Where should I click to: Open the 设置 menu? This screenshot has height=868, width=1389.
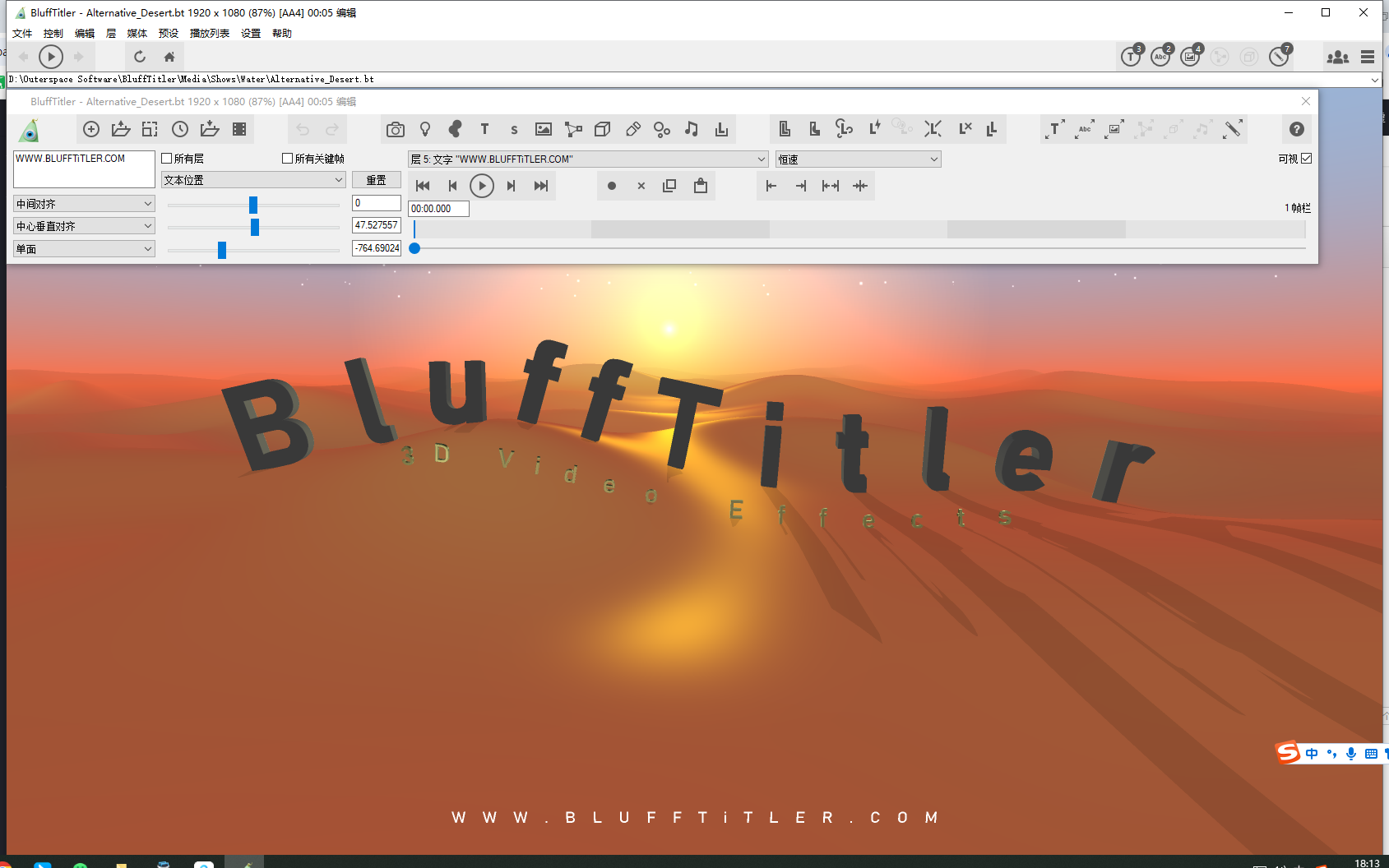[x=250, y=33]
